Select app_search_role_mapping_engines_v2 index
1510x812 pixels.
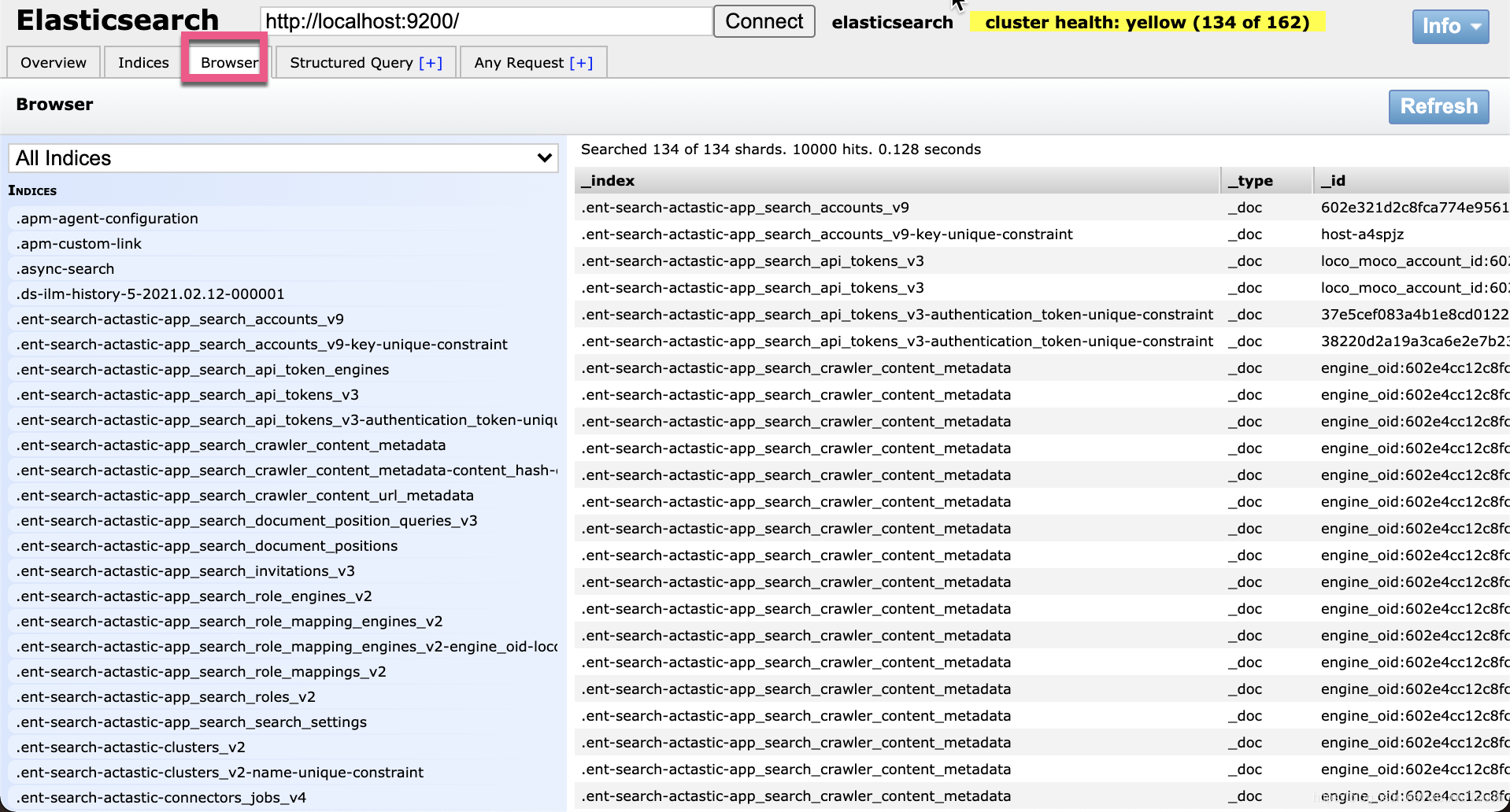point(283,622)
